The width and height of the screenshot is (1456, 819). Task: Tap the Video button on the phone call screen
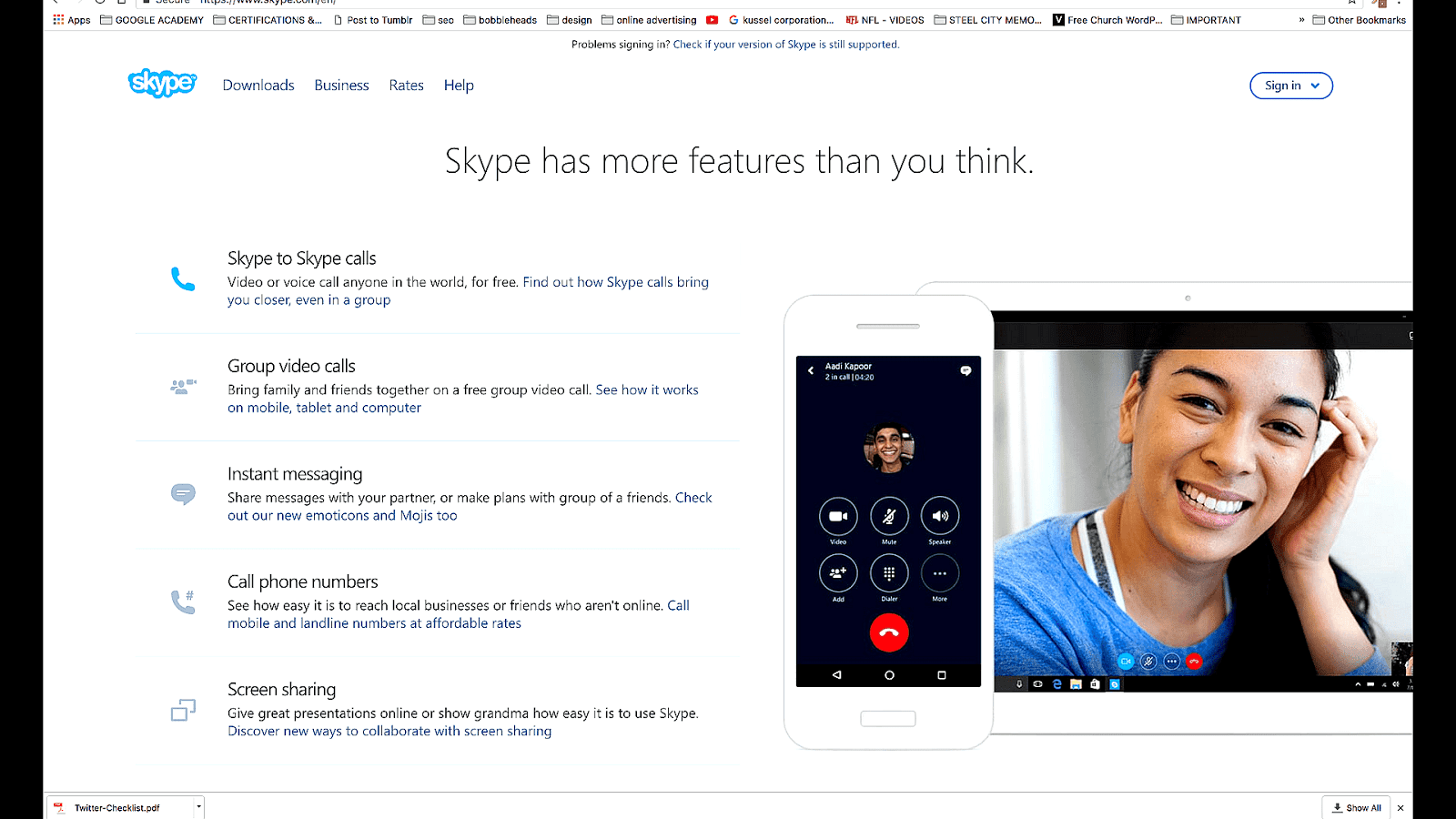pyautogui.click(x=838, y=516)
